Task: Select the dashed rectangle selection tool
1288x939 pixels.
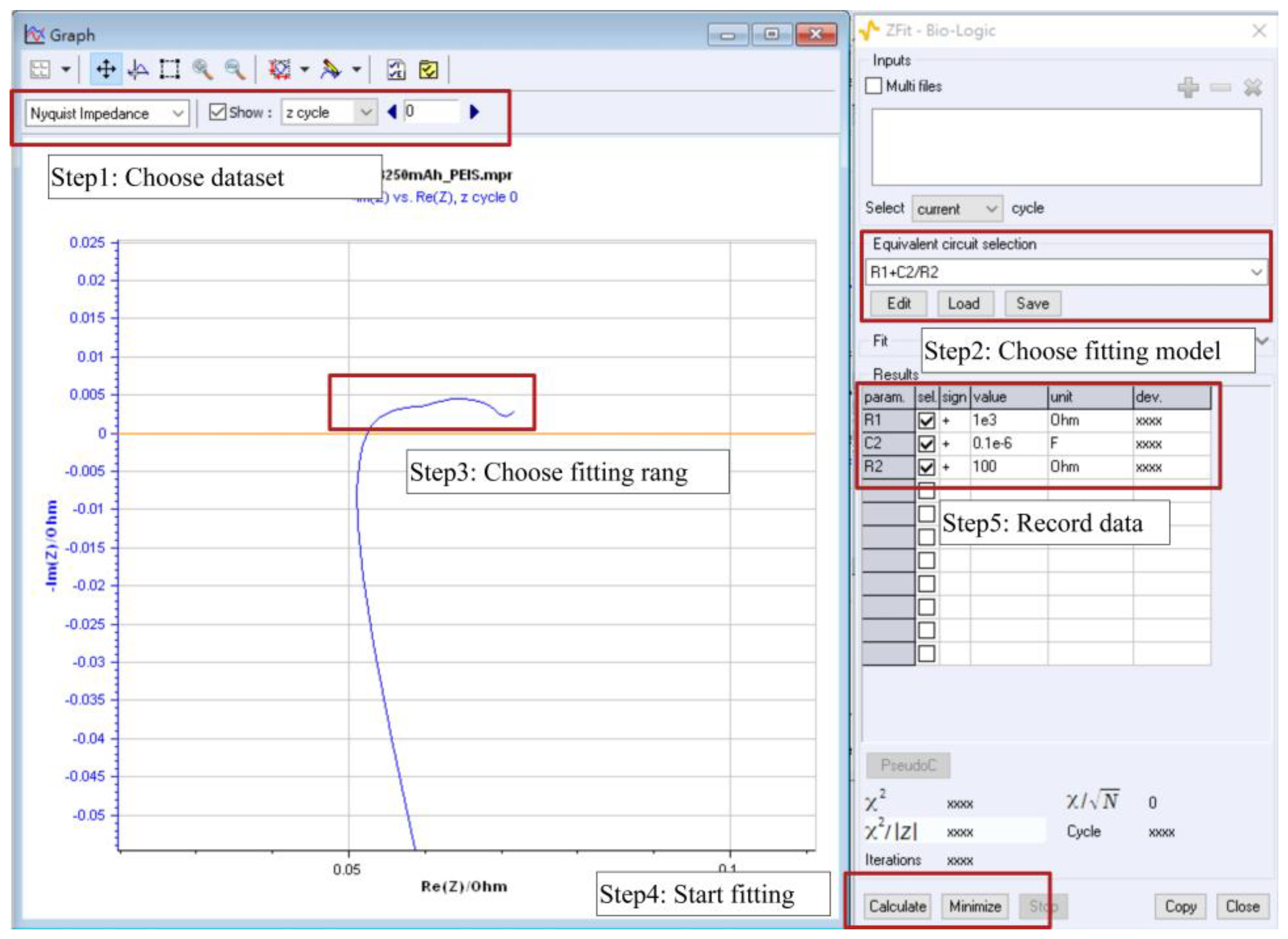Action: [170, 69]
